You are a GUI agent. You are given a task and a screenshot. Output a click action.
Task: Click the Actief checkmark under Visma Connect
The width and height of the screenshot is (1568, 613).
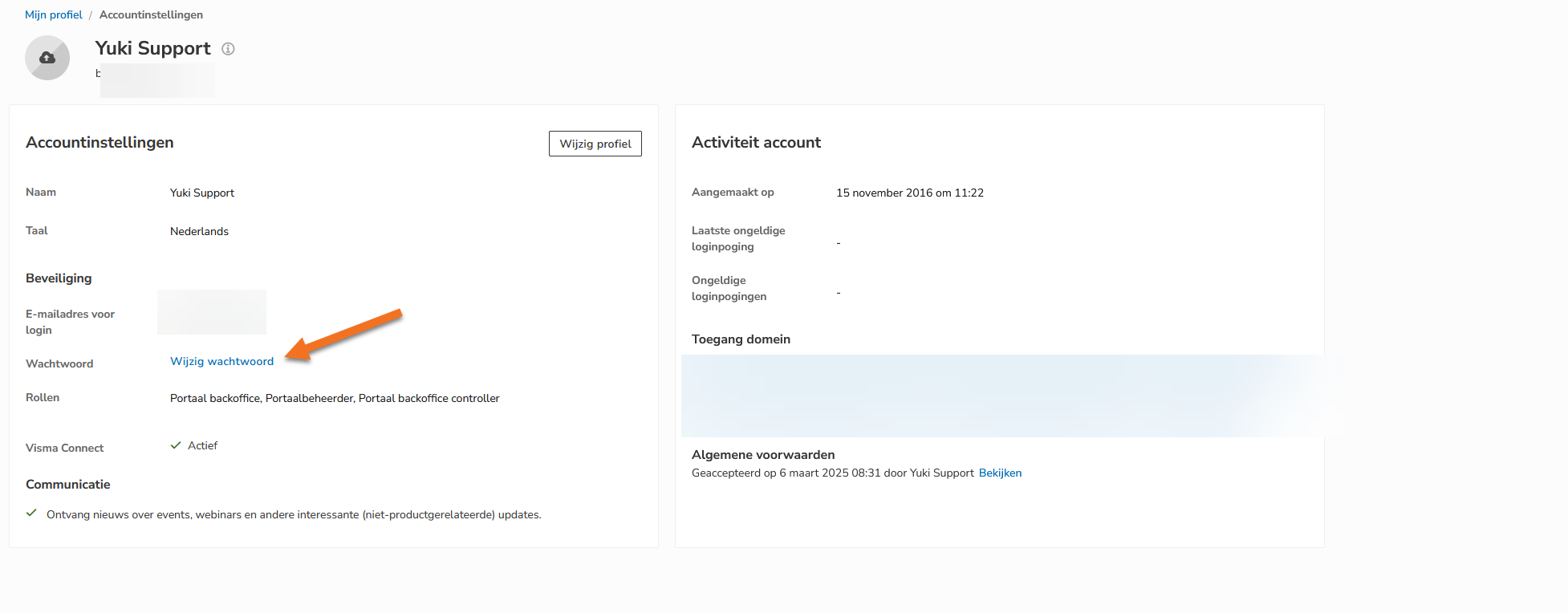[x=176, y=445]
